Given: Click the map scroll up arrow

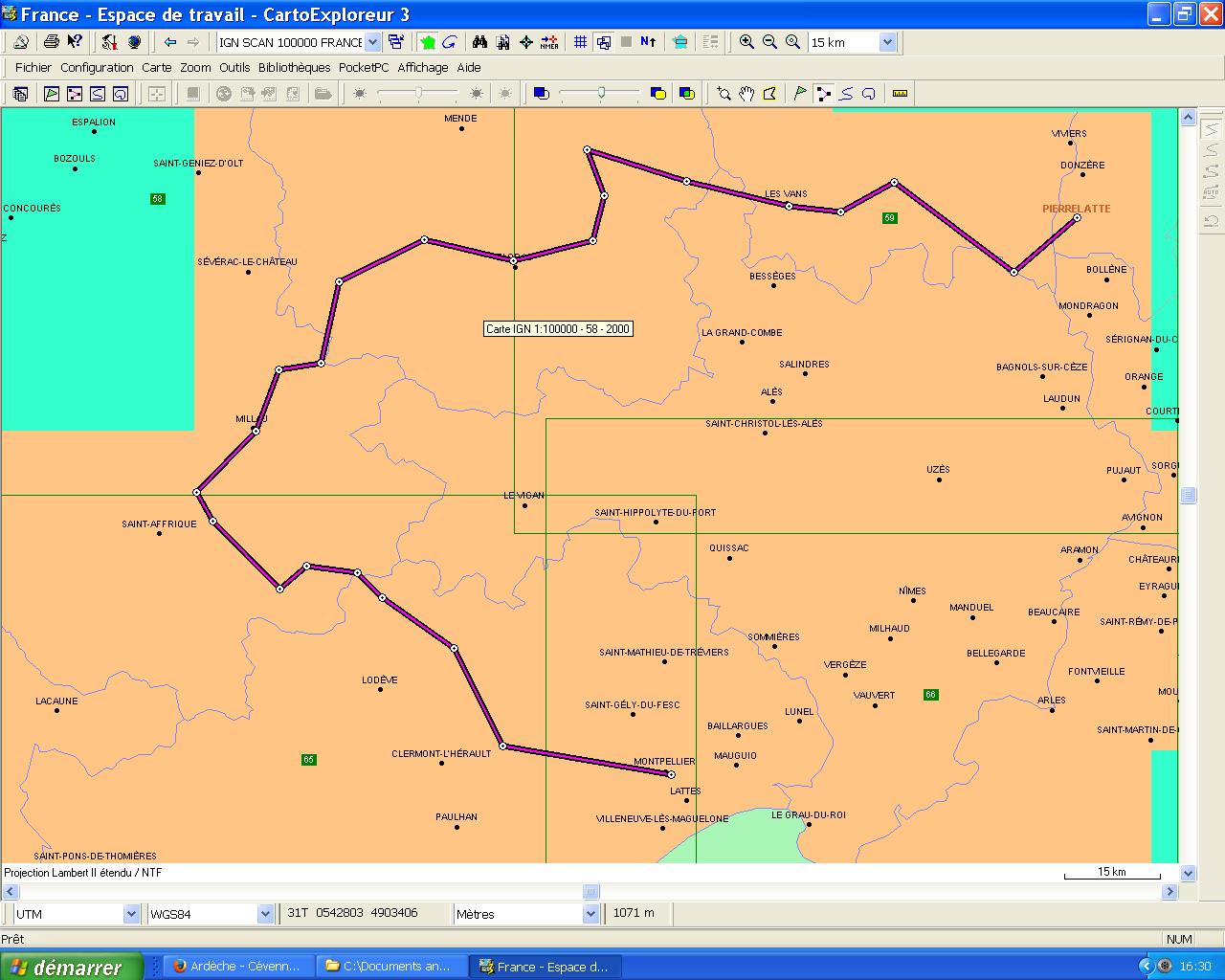Looking at the screenshot, I should tap(1188, 118).
